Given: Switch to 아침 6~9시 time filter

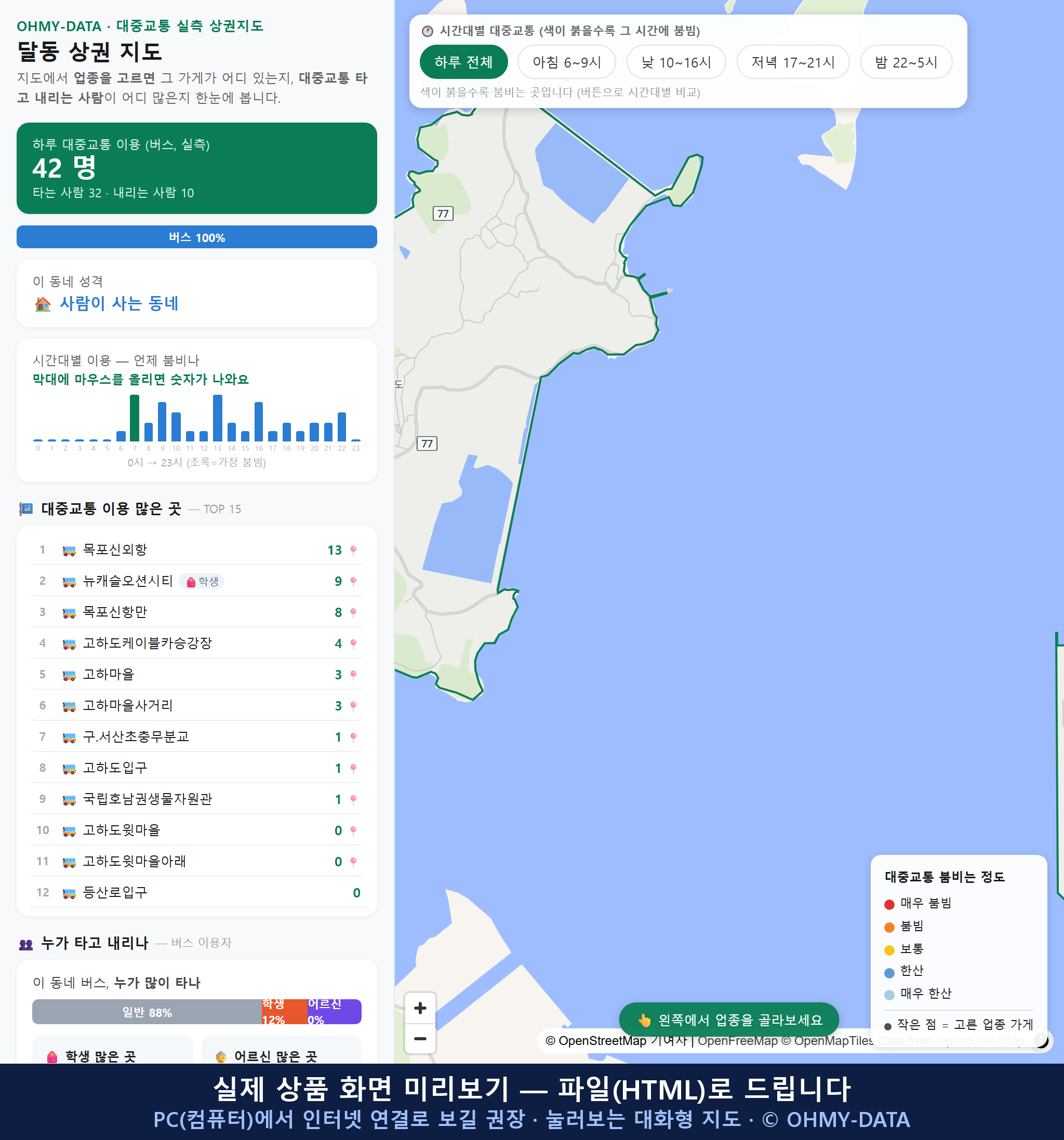Looking at the screenshot, I should point(566,62).
